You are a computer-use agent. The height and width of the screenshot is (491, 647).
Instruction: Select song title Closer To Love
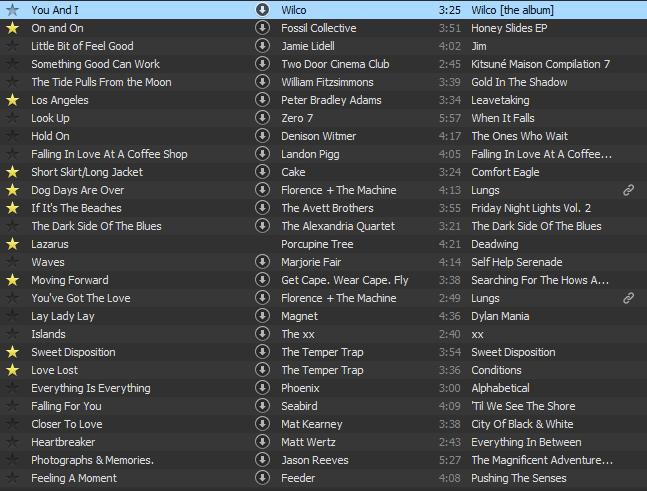click(67, 424)
